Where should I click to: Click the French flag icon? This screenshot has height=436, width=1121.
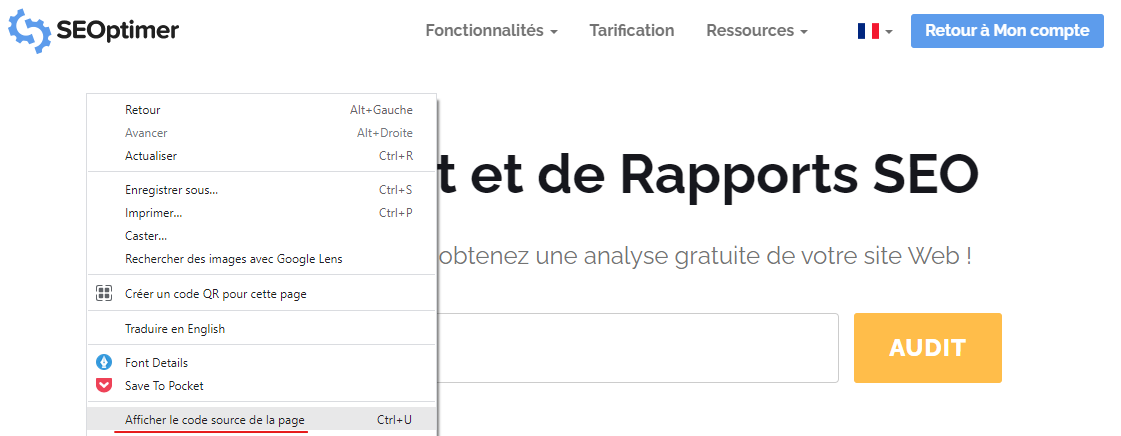pos(868,31)
